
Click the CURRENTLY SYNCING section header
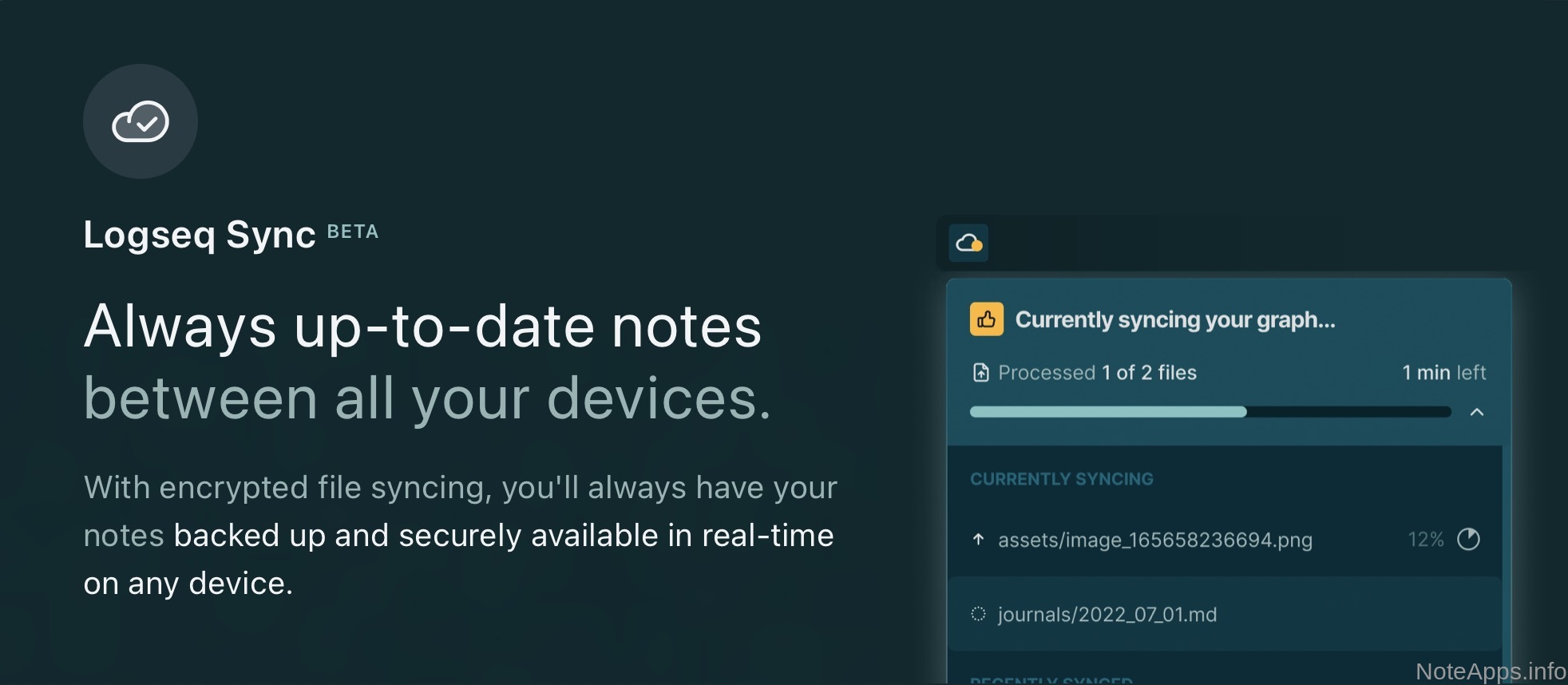pyautogui.click(x=1061, y=479)
